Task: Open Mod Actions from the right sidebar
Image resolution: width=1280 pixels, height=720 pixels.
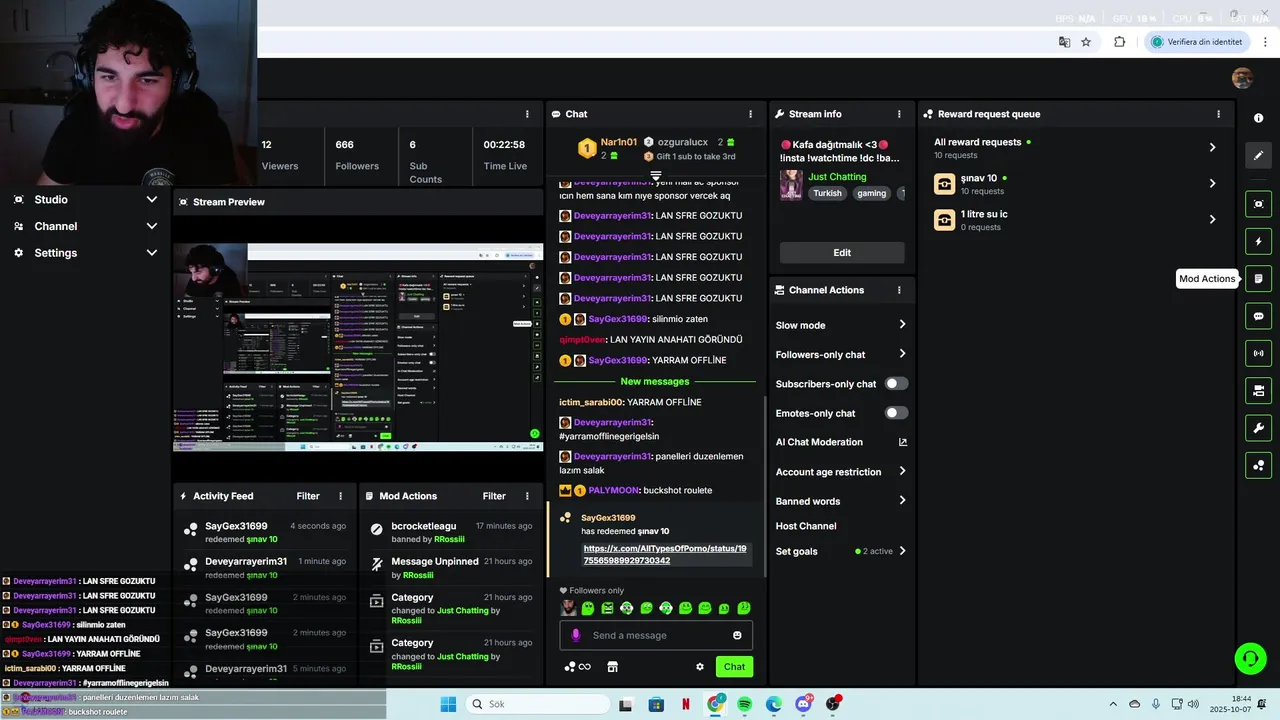Action: 1258,278
